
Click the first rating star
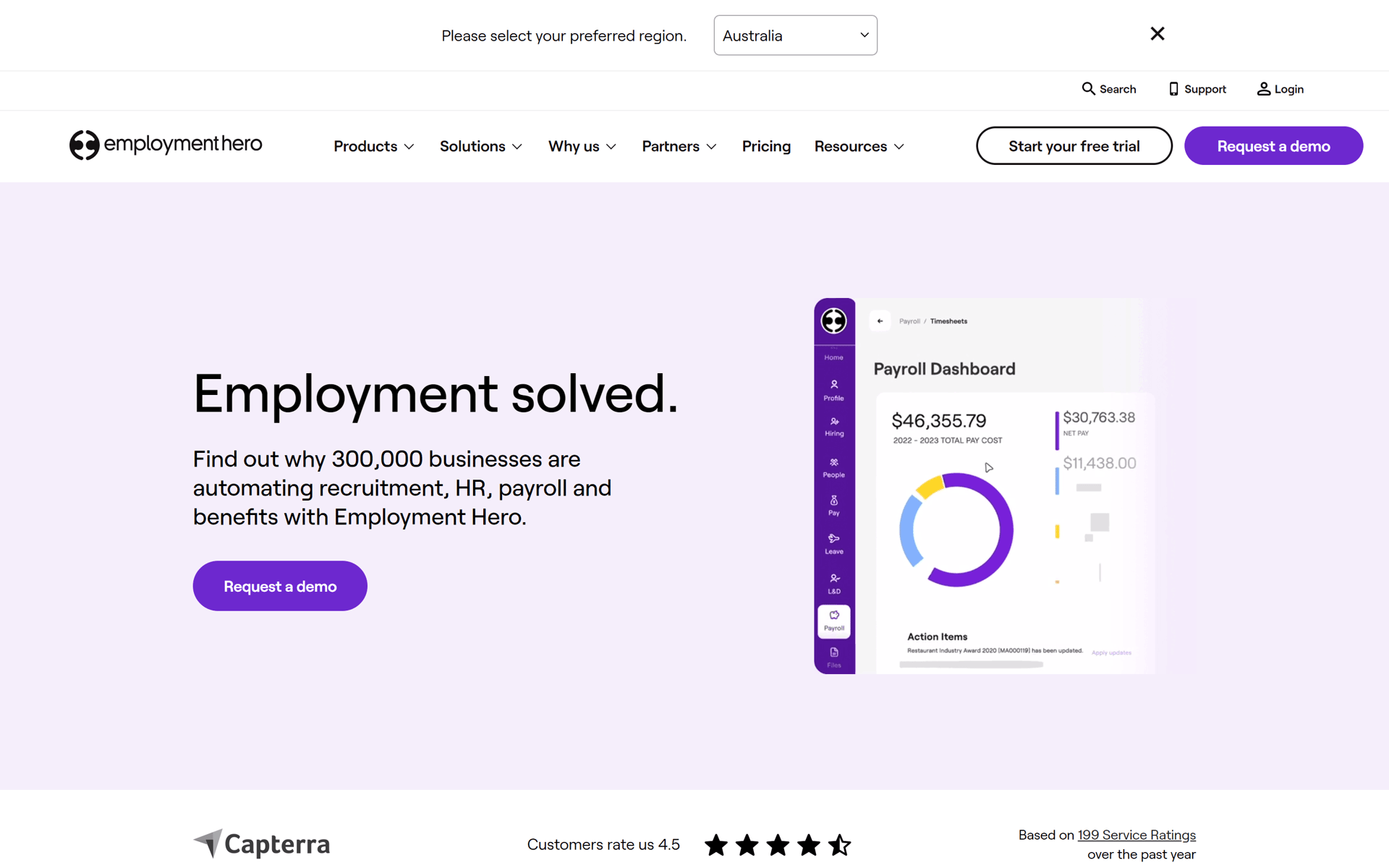[x=715, y=844]
